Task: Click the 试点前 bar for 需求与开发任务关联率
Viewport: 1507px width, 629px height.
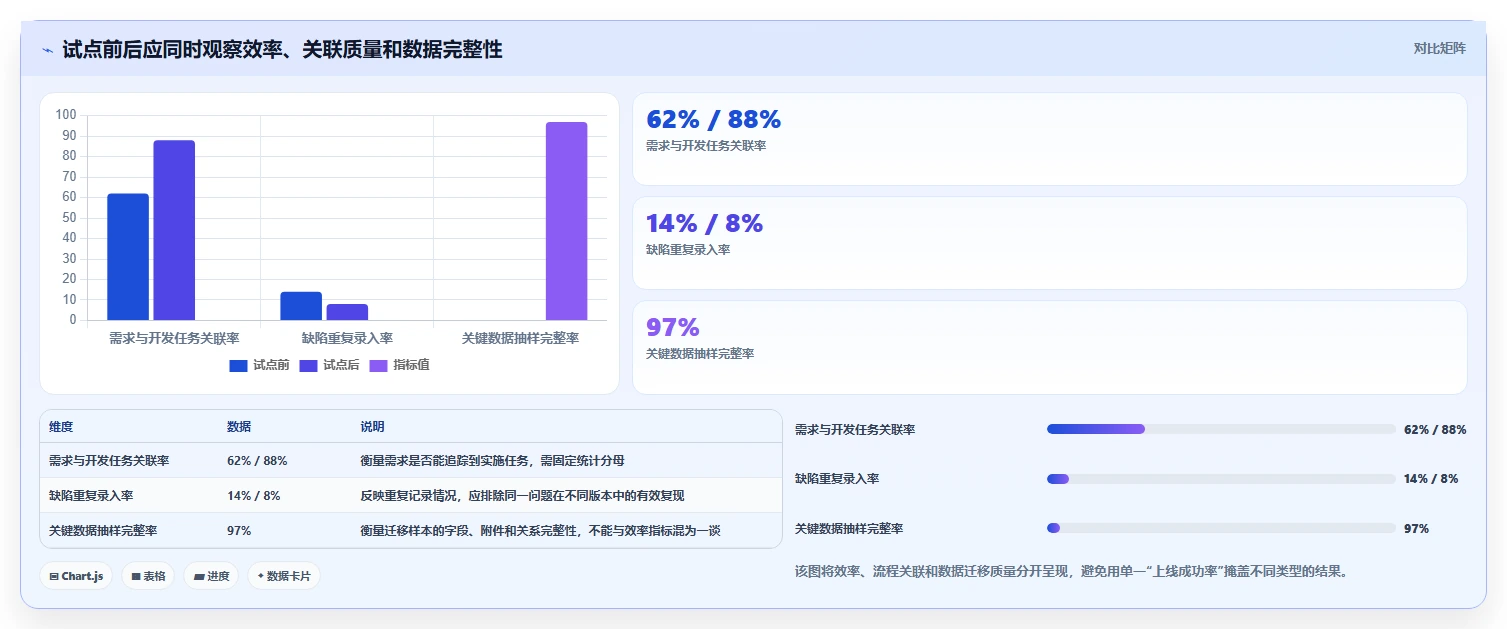Action: [128, 257]
